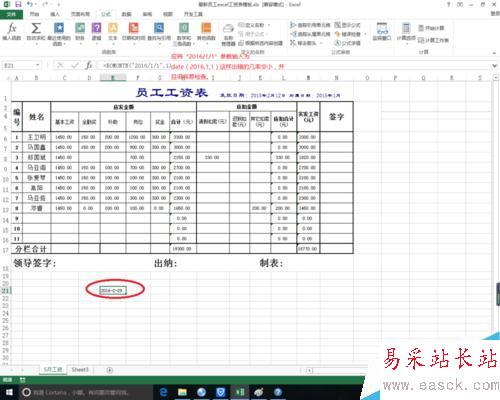The height and width of the screenshot is (400, 500).
Task: Open the File (文件) tab
Action: coord(11,14)
